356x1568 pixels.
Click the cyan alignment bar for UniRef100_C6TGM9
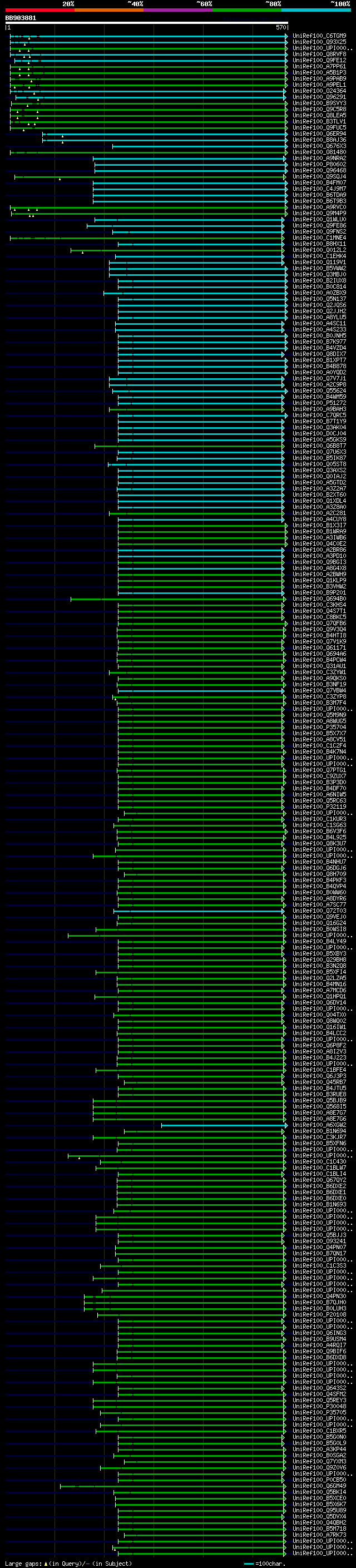[149, 36]
